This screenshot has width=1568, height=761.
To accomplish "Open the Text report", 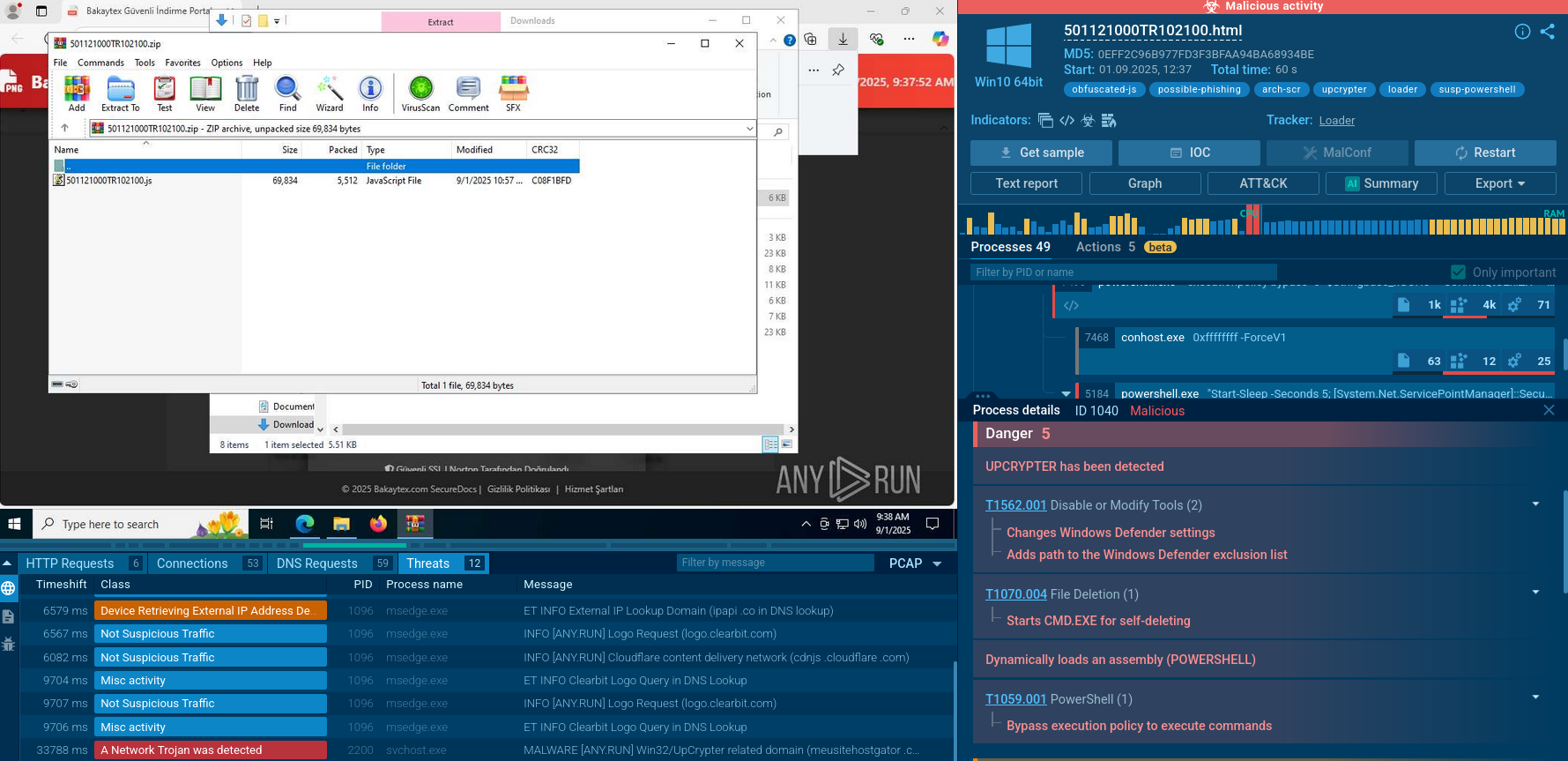I will click(1026, 183).
